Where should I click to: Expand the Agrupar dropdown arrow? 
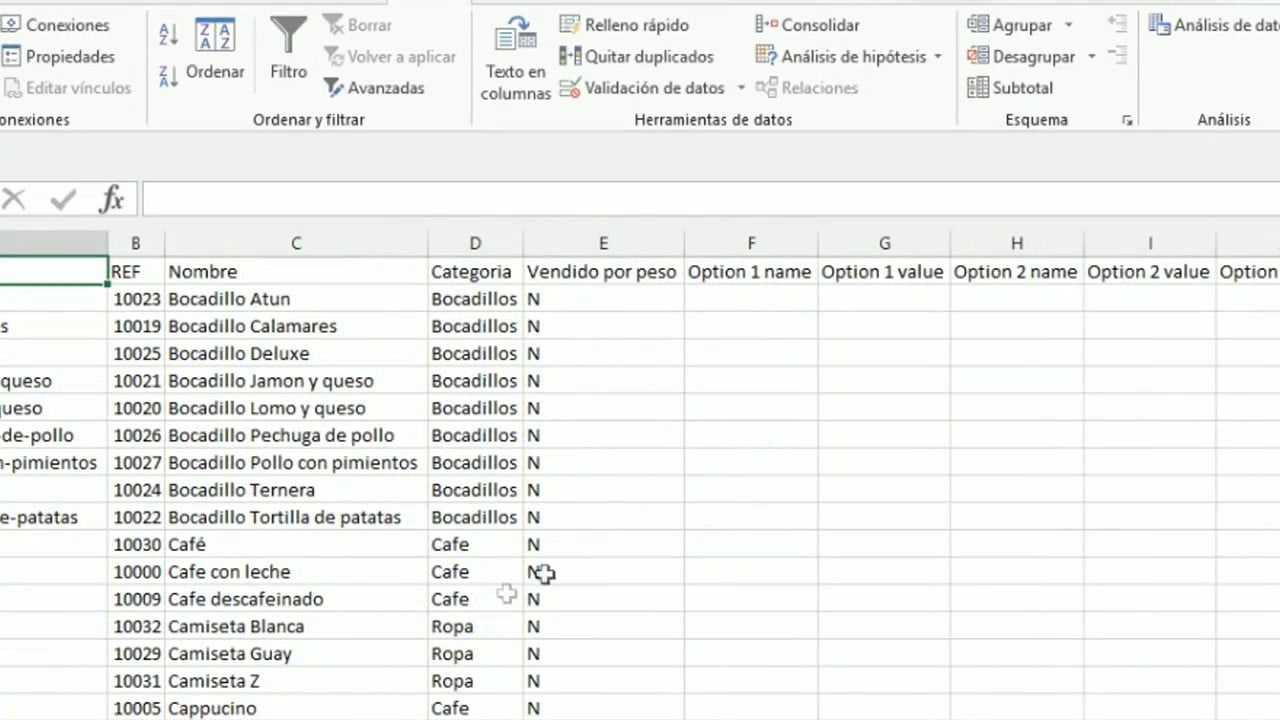[x=1068, y=25]
